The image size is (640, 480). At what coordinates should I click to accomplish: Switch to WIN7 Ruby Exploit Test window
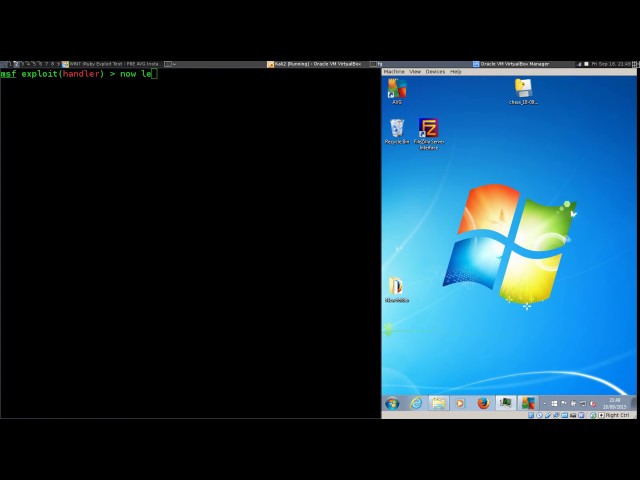[x=112, y=64]
